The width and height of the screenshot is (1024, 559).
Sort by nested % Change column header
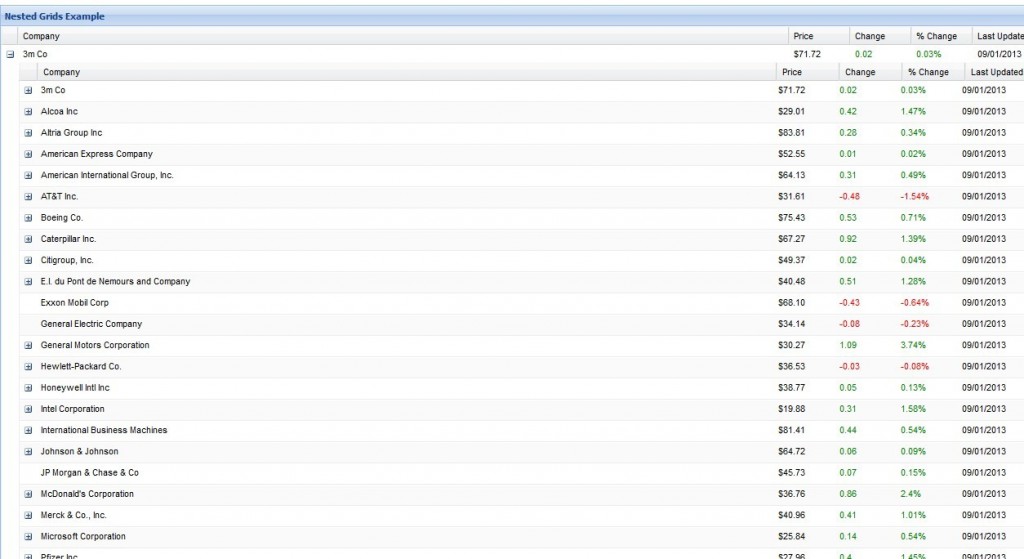click(932, 72)
